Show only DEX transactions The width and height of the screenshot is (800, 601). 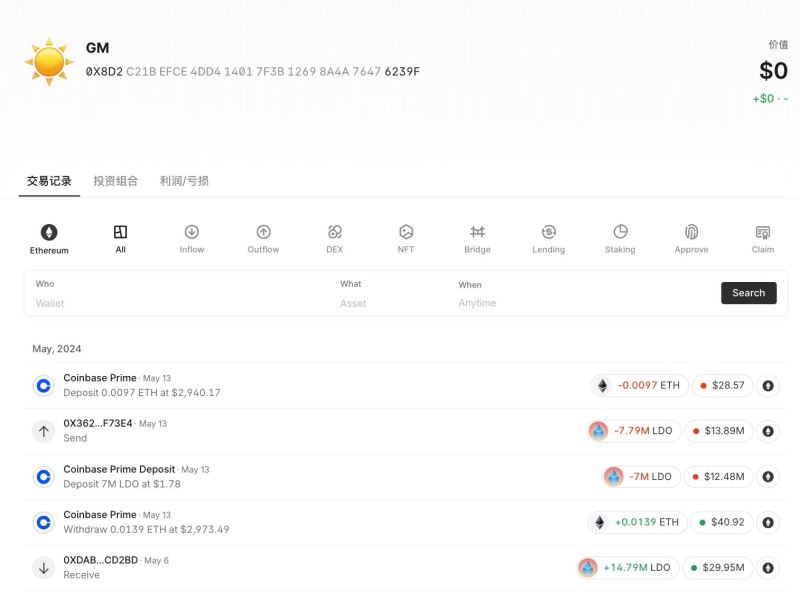click(335, 232)
